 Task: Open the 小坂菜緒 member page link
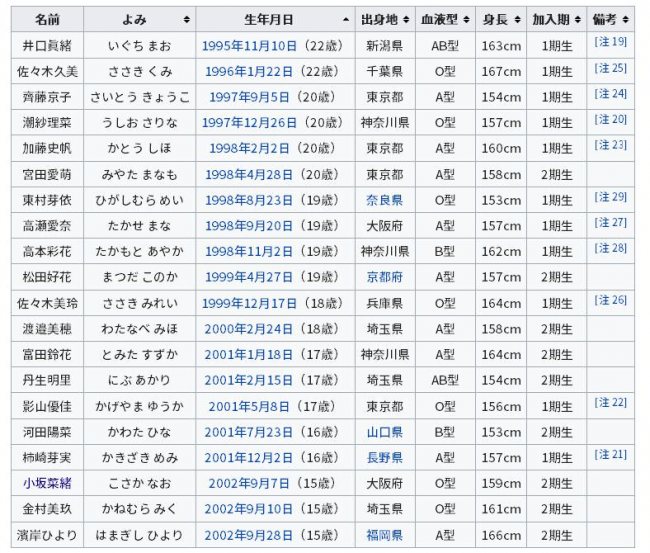click(x=47, y=483)
